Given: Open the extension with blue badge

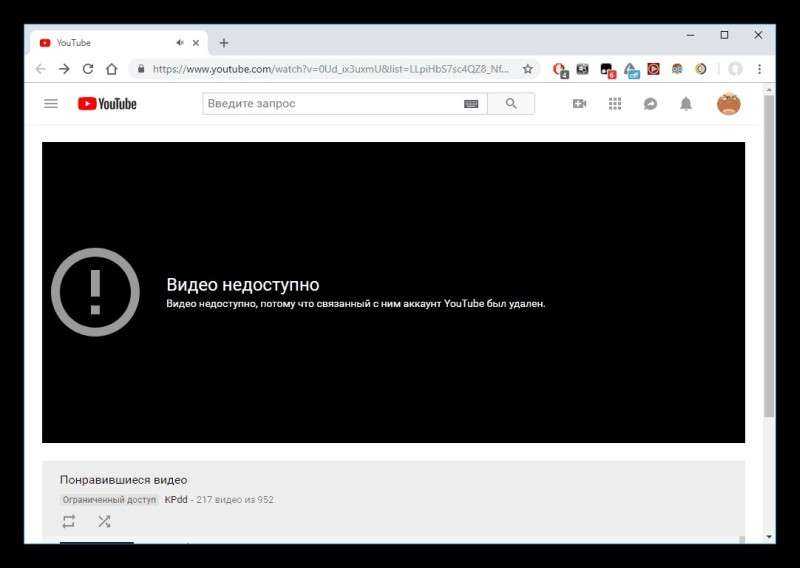Looking at the screenshot, I should [x=631, y=70].
